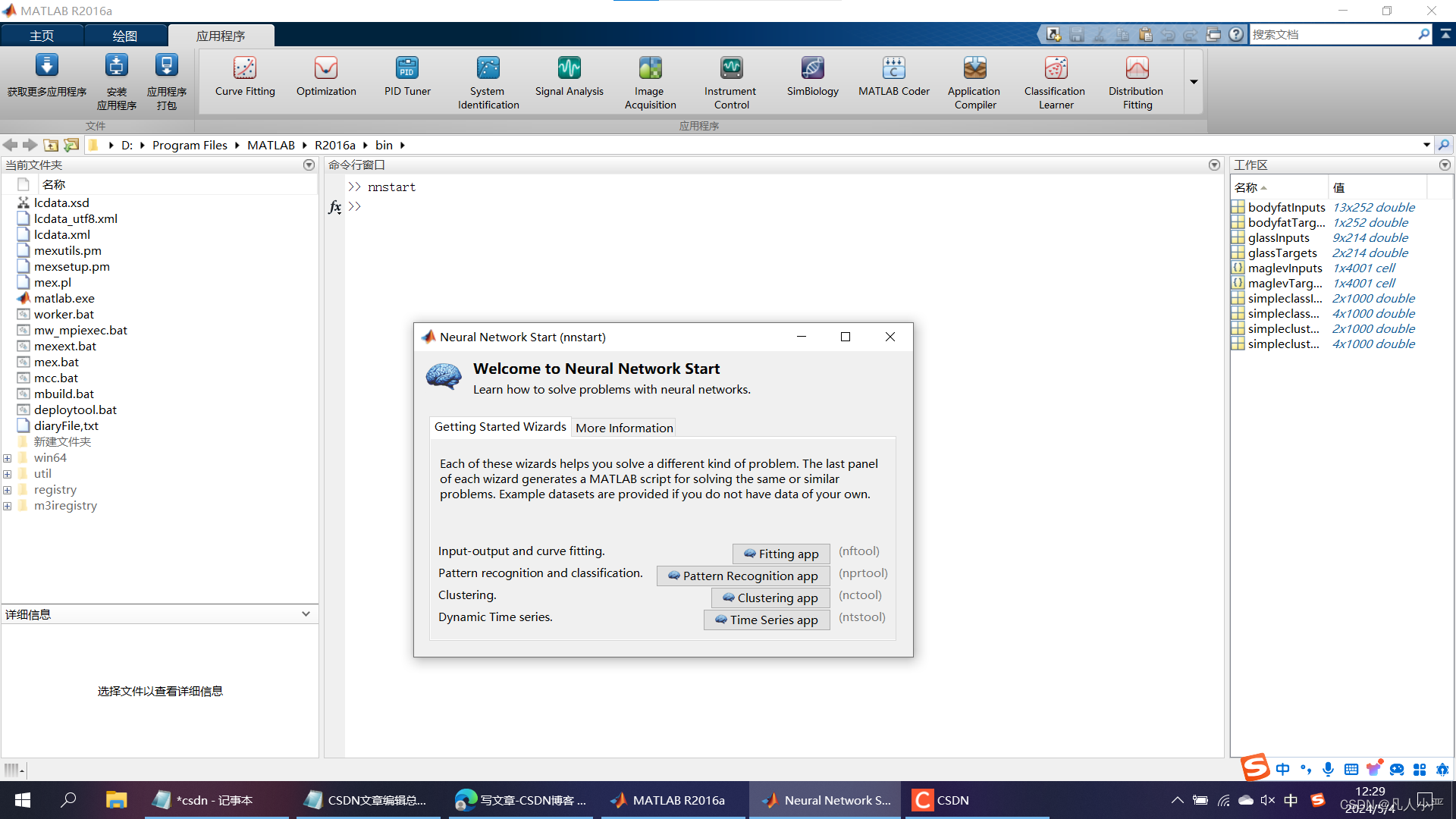Expand the apps gallery dropdown arrow
Screen dimensions: 1456x819
coord(1194,82)
